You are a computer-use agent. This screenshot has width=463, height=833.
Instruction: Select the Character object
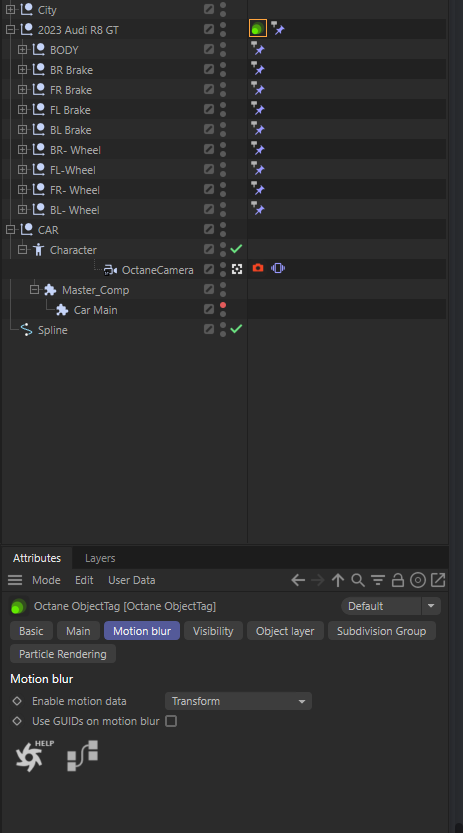point(73,250)
